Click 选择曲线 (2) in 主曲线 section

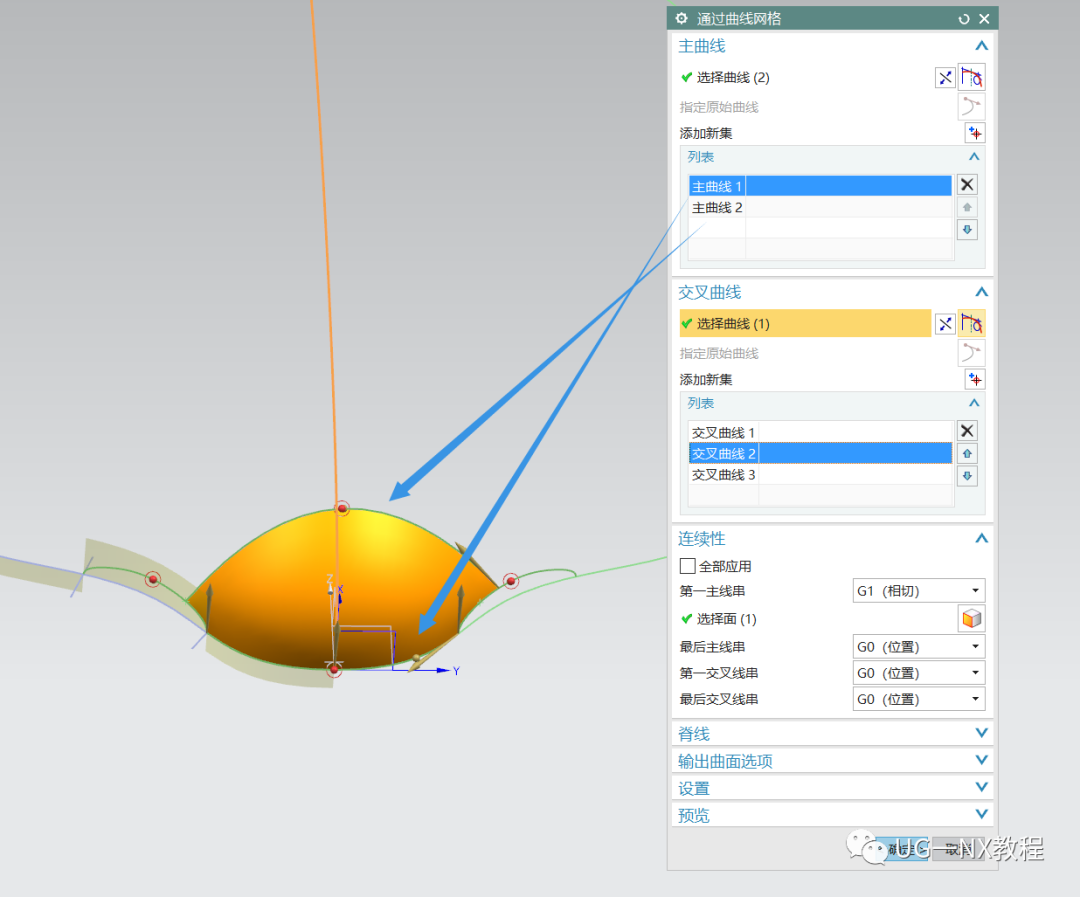pos(733,77)
